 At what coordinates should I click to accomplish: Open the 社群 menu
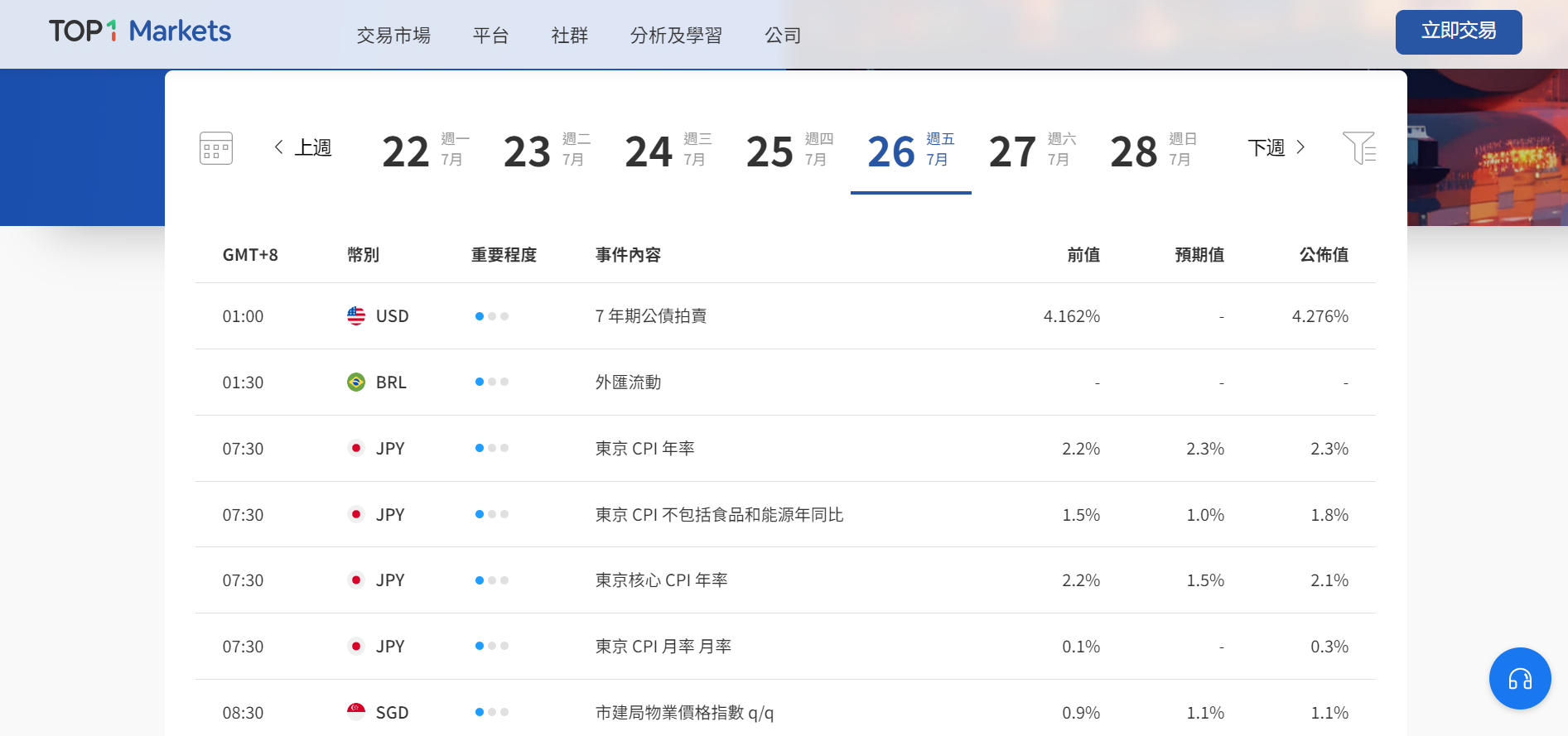[570, 36]
